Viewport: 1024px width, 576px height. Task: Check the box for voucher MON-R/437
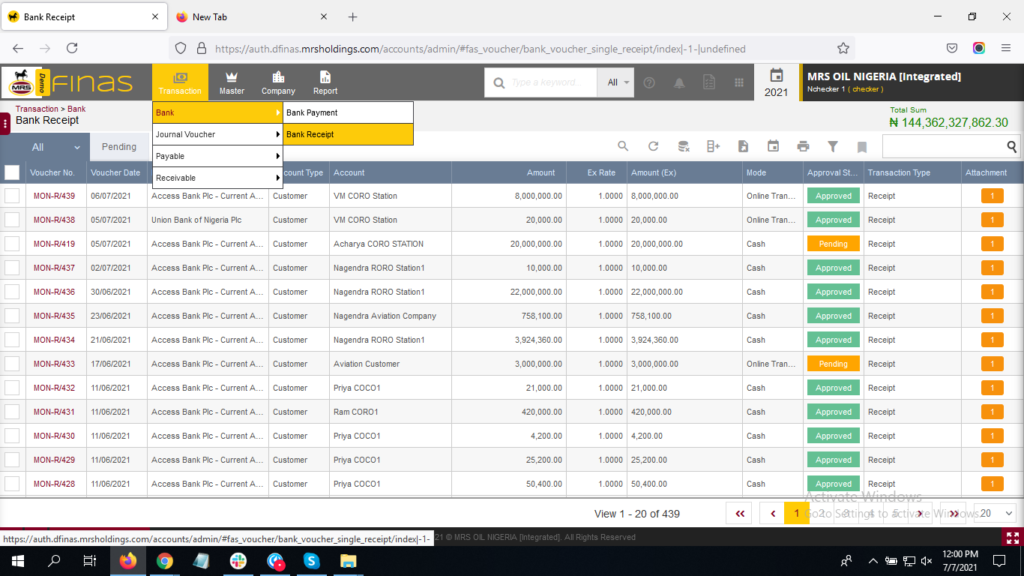pos(12,268)
